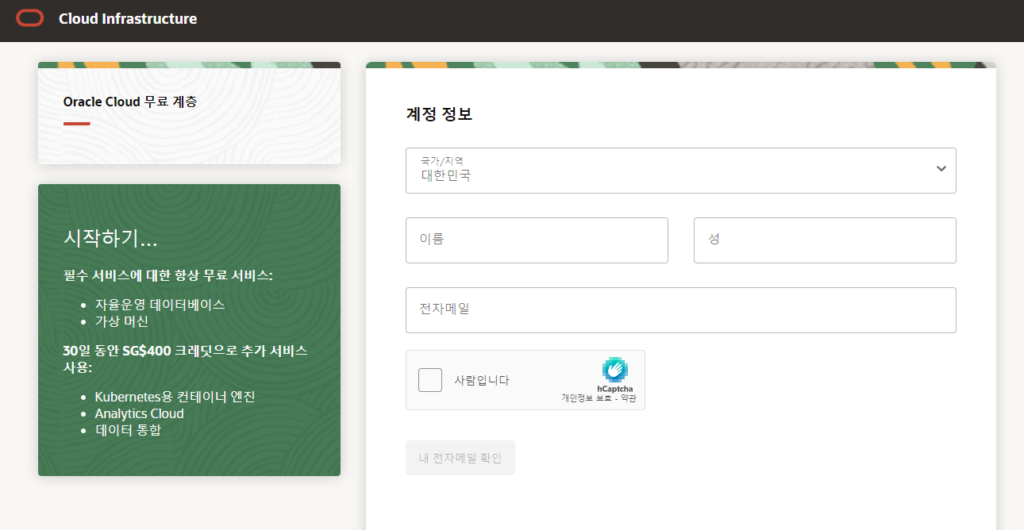Click the 내 전자메일 확인 button
Image resolution: width=1024 pixels, height=530 pixels.
pyautogui.click(x=460, y=458)
